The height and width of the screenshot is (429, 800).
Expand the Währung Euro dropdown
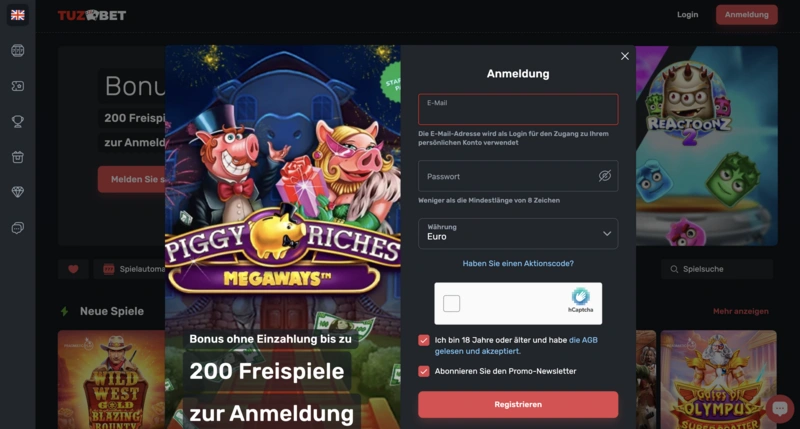518,234
